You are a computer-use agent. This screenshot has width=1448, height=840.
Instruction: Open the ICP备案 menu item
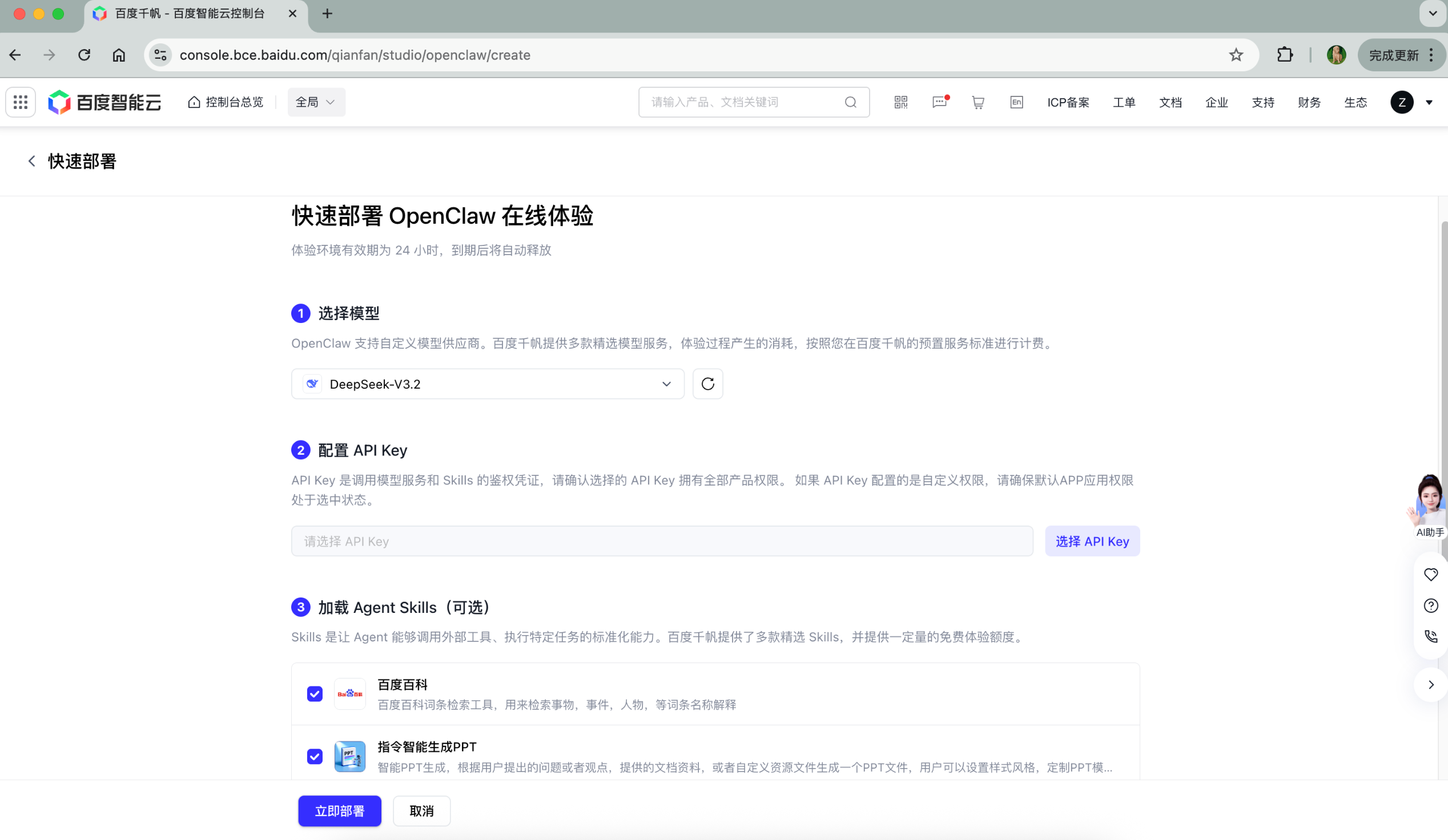coord(1068,102)
